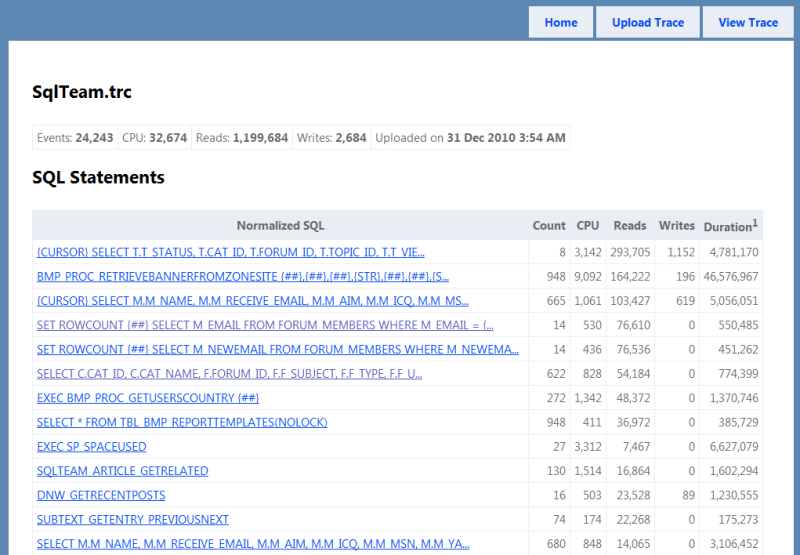The image size is (800, 555).
Task: Click the duration value 175,273
Action: [x=738, y=520]
